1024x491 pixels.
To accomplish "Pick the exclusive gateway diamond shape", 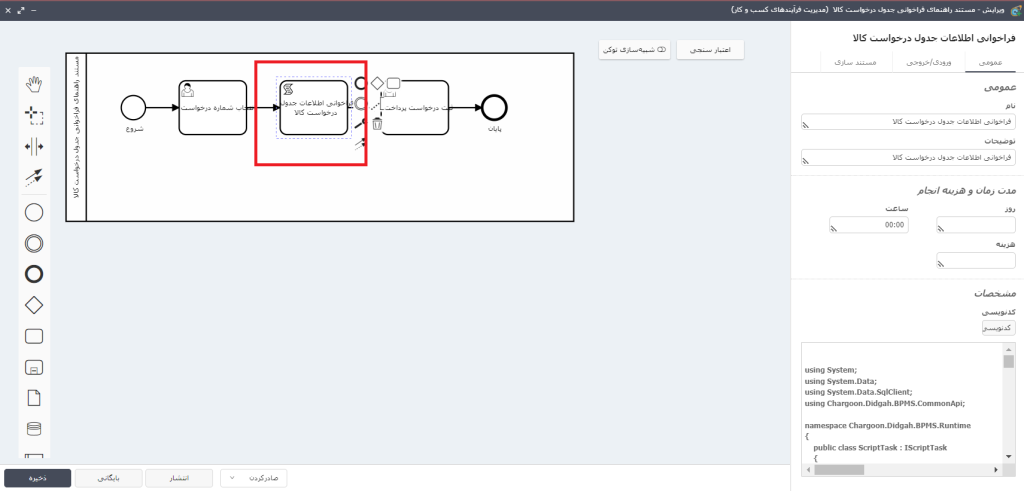I will pos(33,305).
